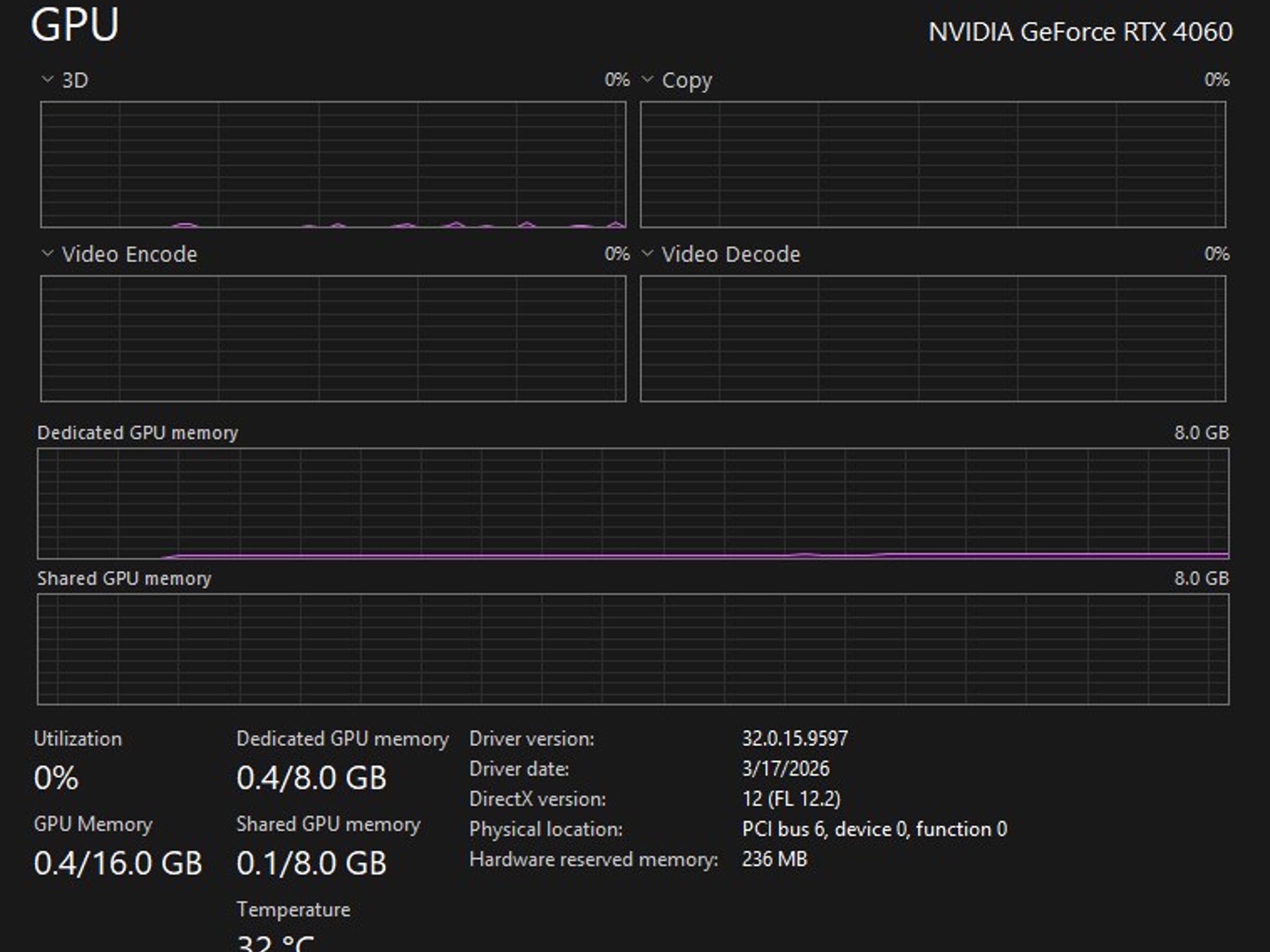
Task: Click the Driver version label
Action: 531,739
